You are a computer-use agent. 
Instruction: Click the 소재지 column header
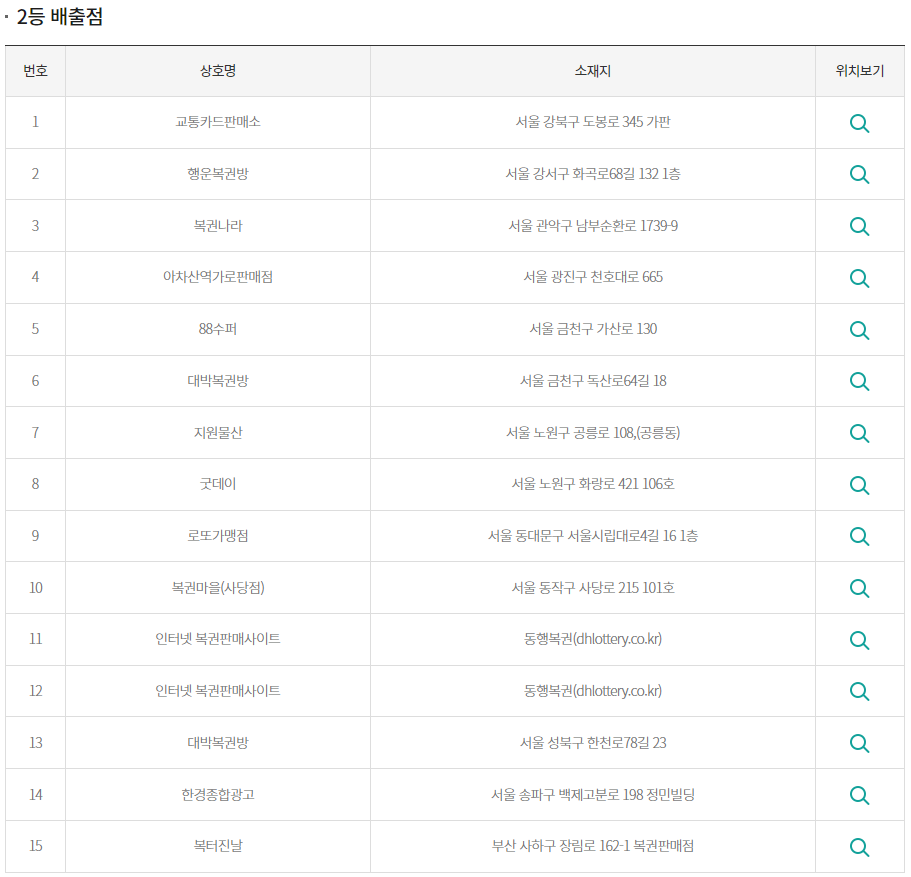click(593, 71)
